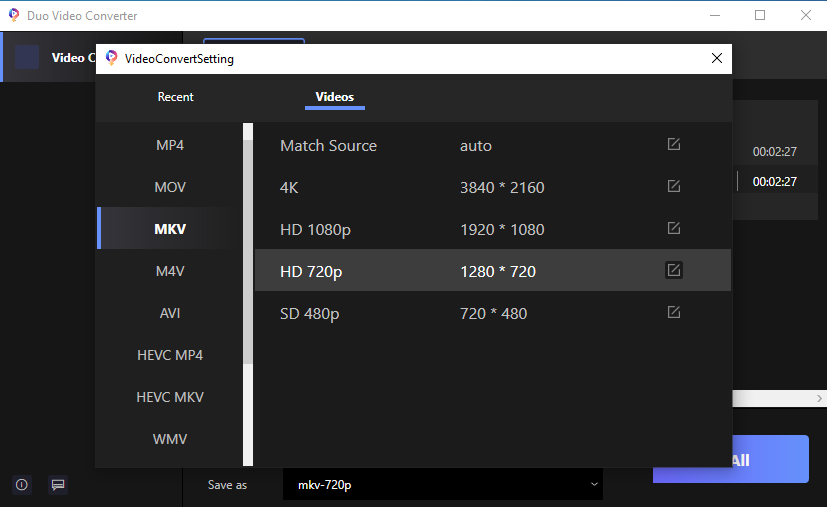The image size is (827, 507).
Task: Select HEVC MKV format
Action: (170, 397)
